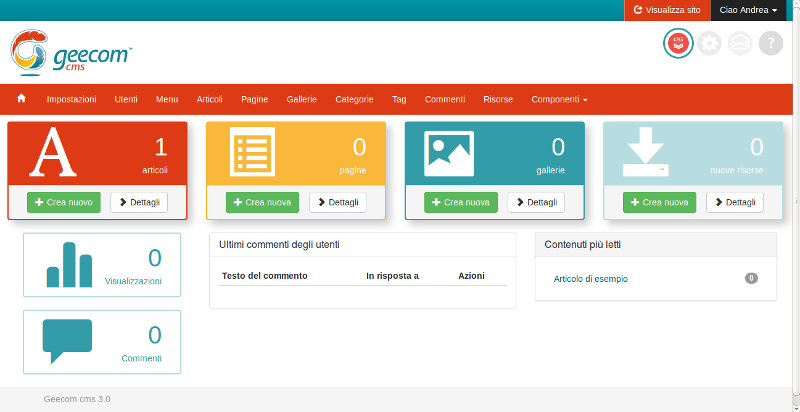Click Crea nuova on pagine card
The height and width of the screenshot is (412, 800).
262,202
